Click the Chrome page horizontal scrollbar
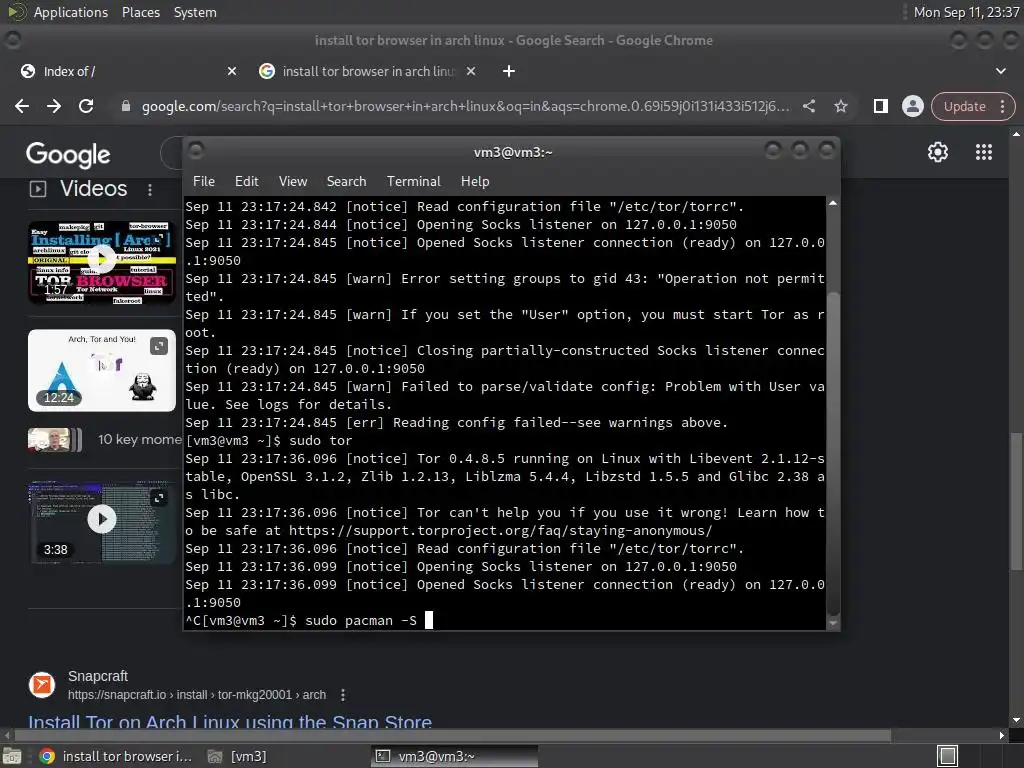This screenshot has width=1024, height=768. pos(453,735)
